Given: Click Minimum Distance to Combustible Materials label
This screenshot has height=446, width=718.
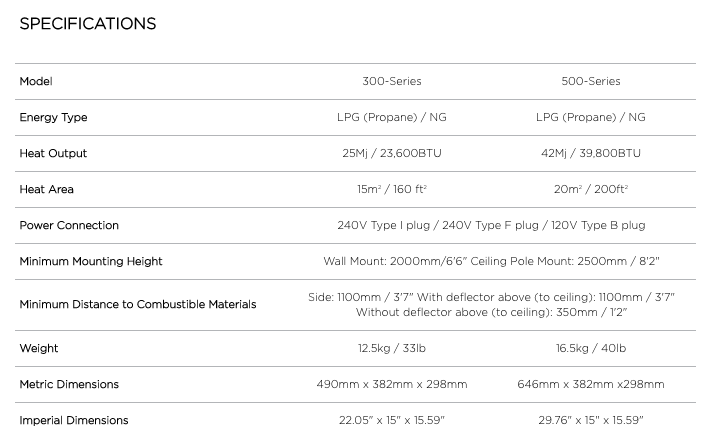Looking at the screenshot, I should [138, 304].
